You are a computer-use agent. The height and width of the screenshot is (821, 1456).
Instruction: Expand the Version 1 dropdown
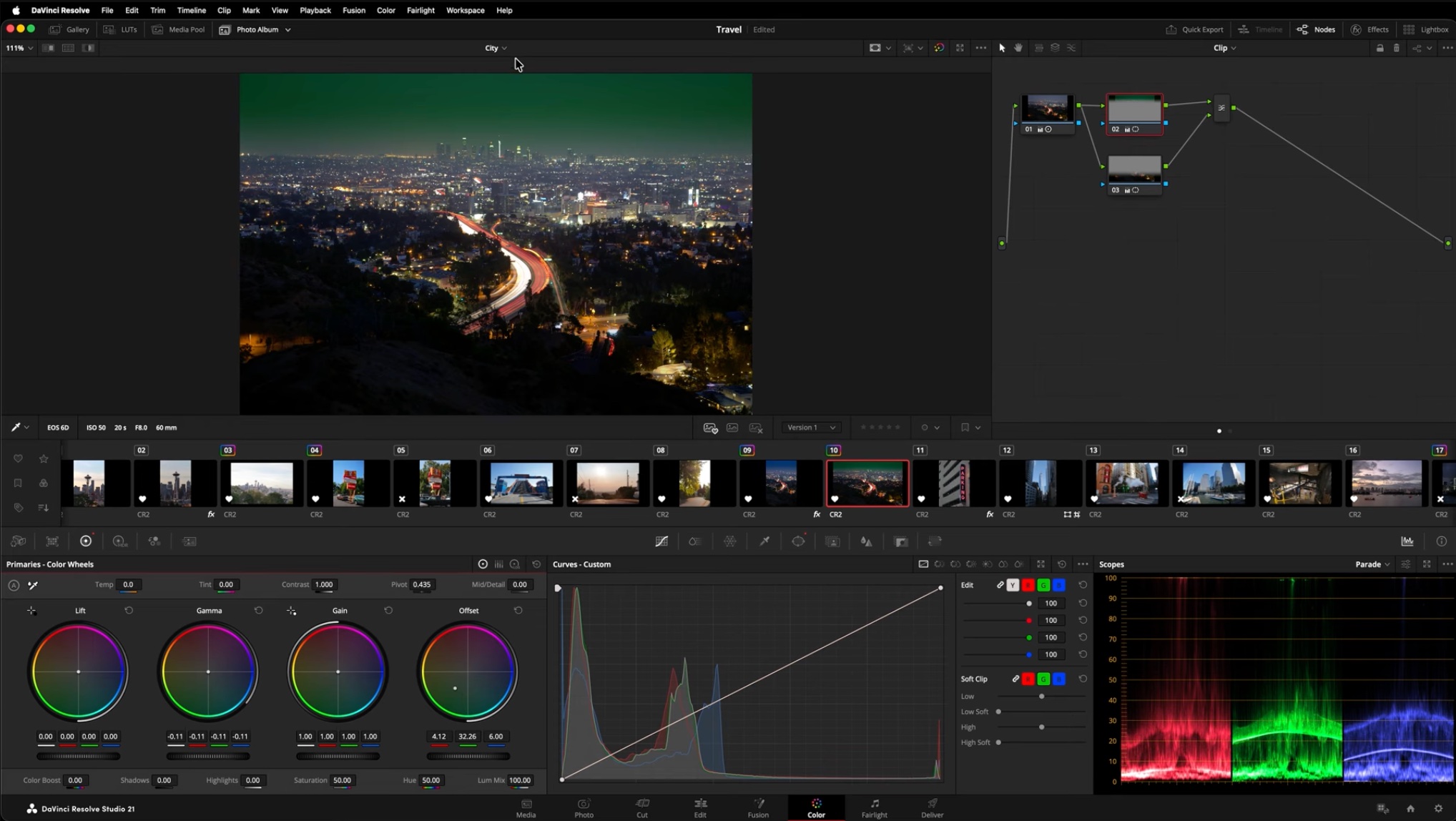point(811,428)
